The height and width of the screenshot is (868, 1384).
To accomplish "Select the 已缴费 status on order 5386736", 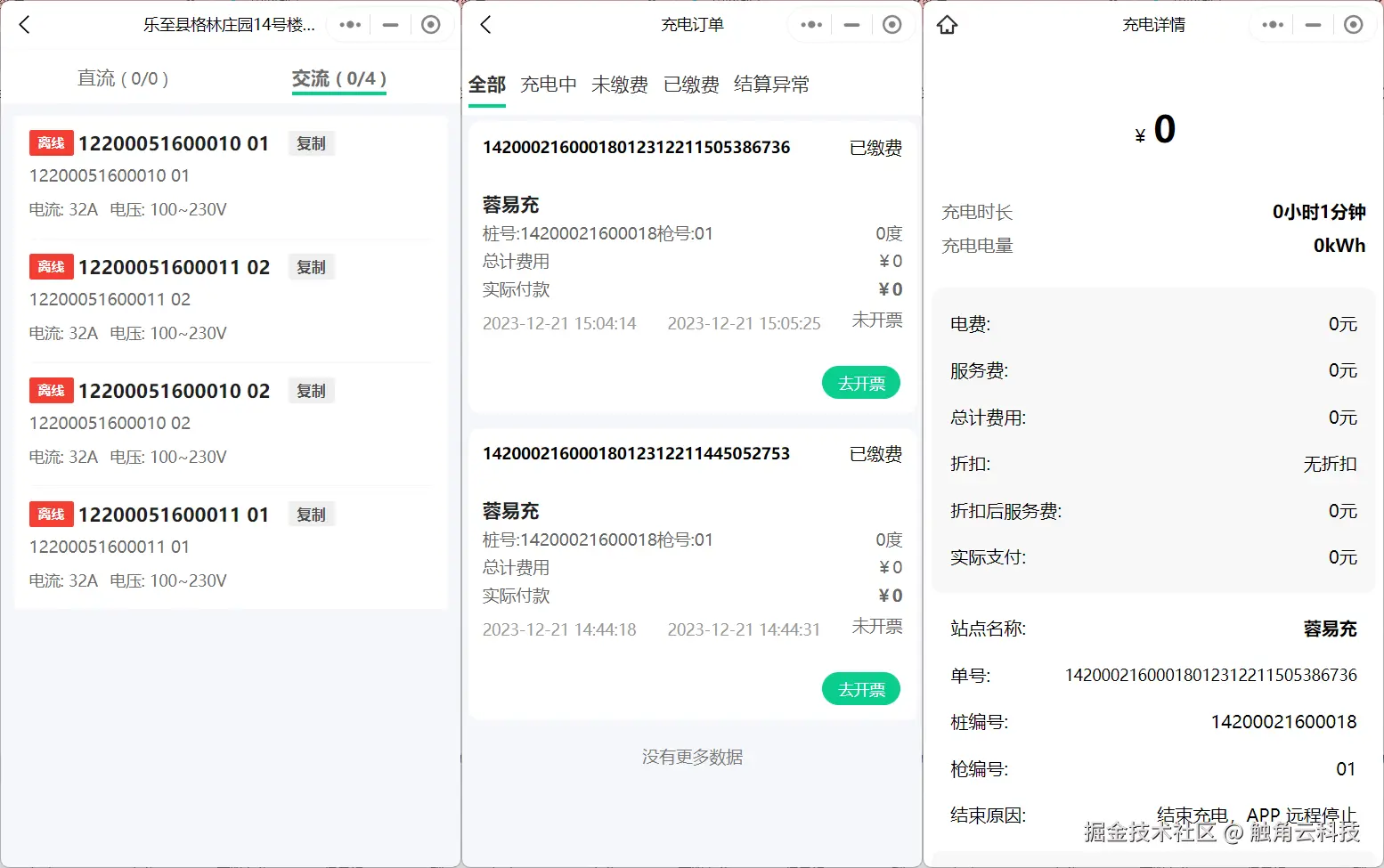I will [875, 148].
